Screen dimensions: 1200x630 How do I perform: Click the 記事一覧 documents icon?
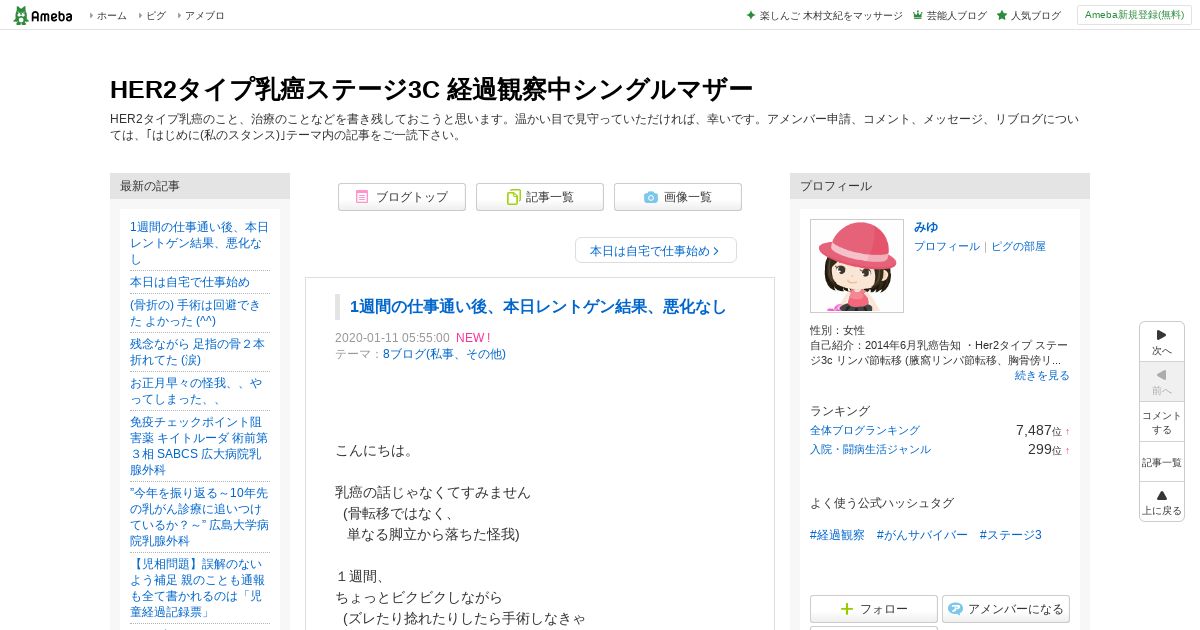(x=514, y=197)
